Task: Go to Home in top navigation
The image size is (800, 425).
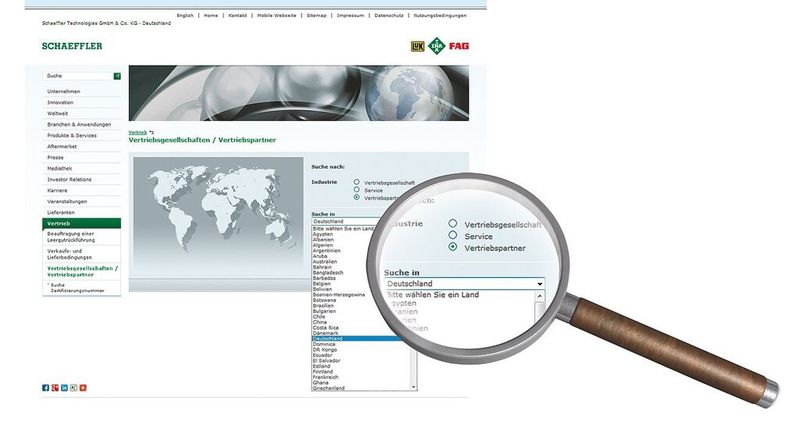Action: click(x=211, y=16)
